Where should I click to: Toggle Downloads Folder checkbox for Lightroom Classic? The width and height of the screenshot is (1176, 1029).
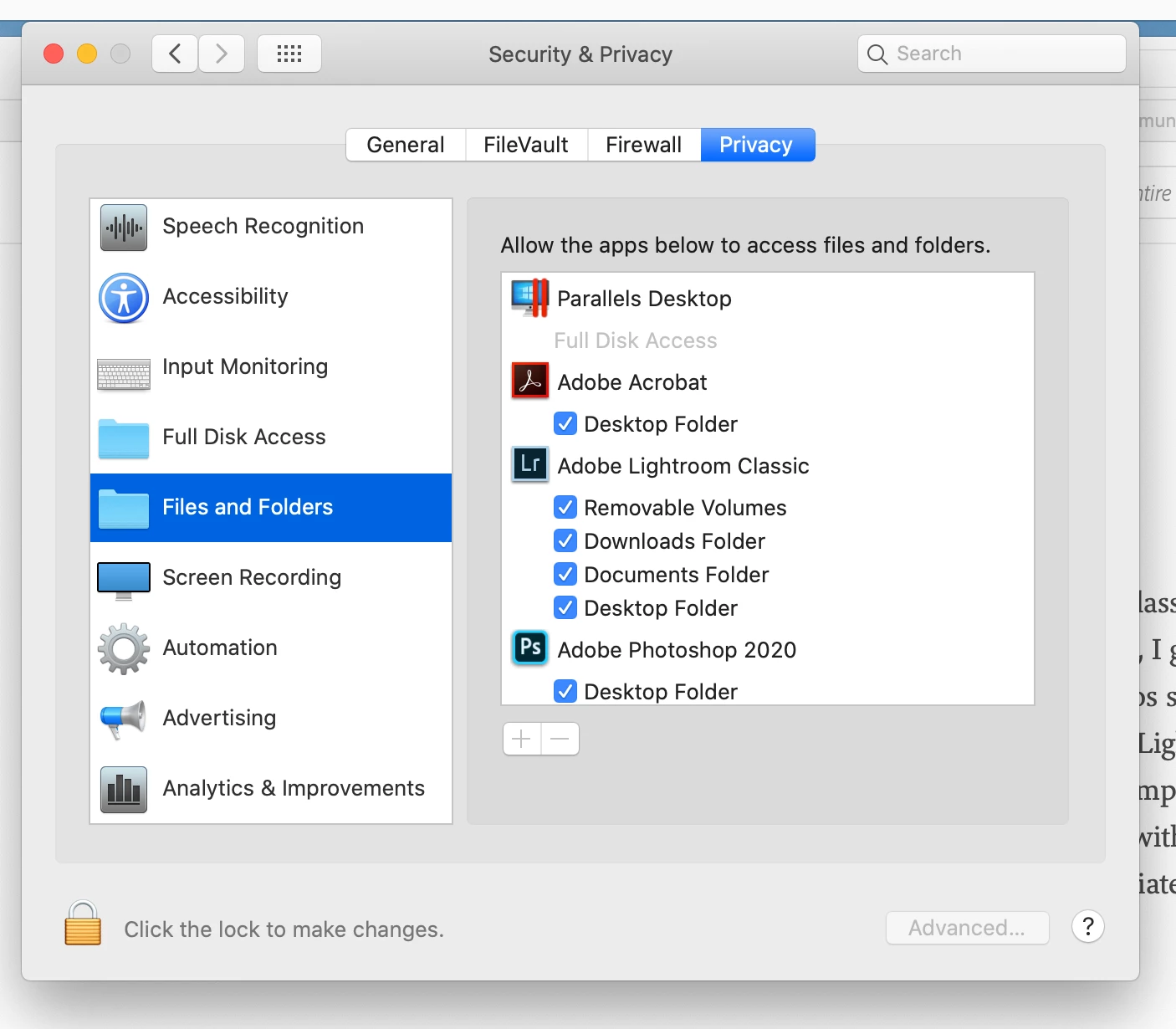pyautogui.click(x=565, y=540)
